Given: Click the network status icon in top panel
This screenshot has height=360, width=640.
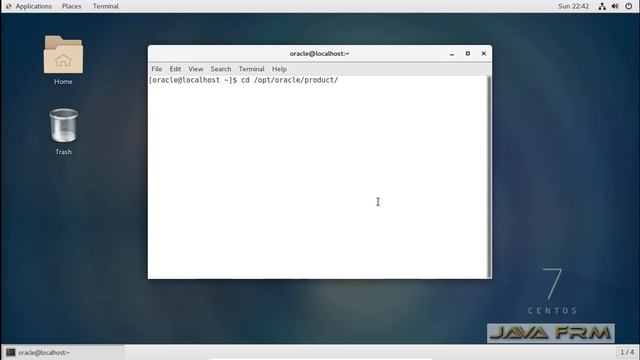Looking at the screenshot, I should click(602, 6).
